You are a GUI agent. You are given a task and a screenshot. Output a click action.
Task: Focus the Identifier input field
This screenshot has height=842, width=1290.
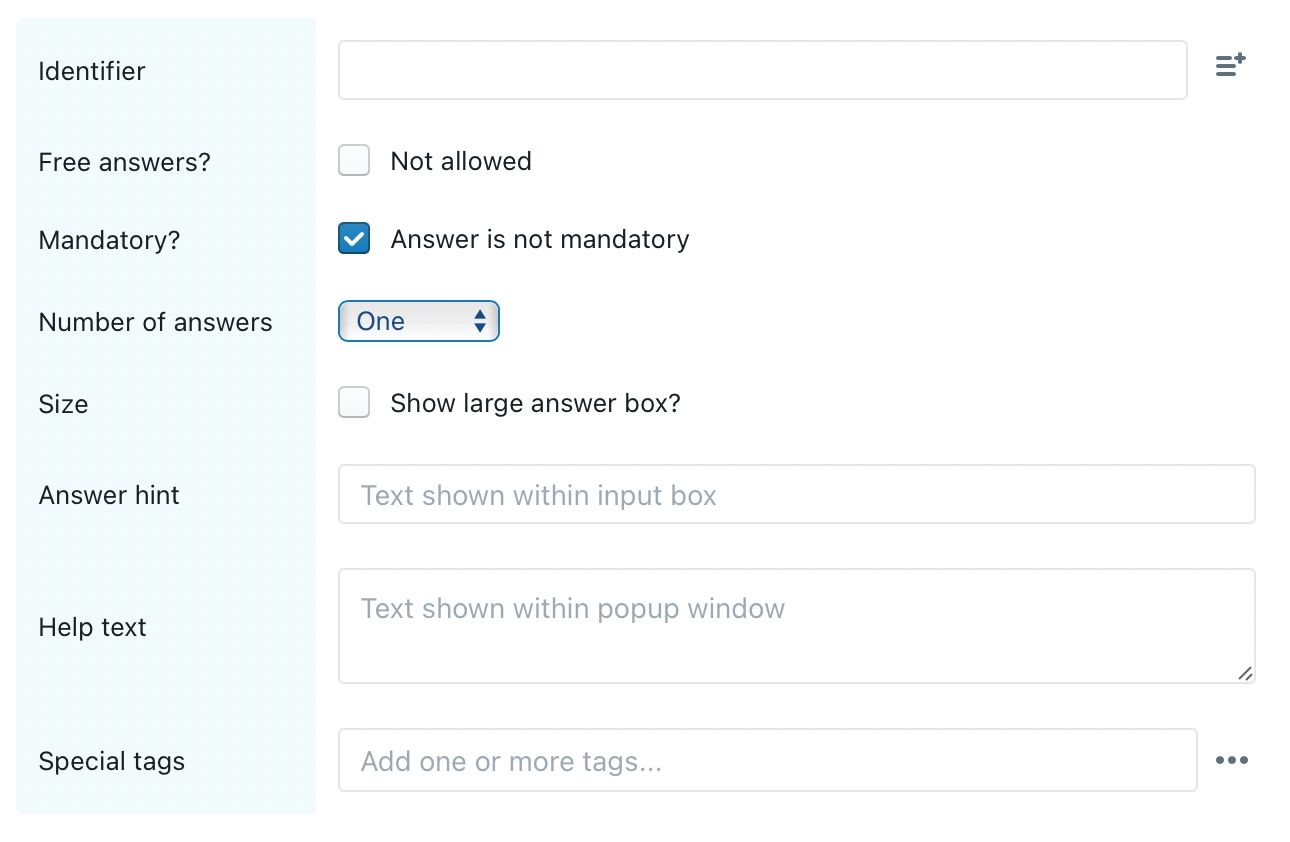click(x=763, y=70)
